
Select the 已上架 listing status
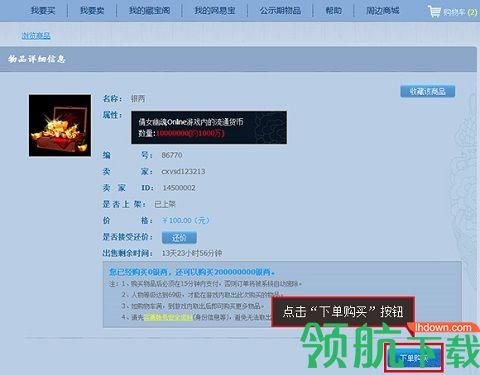coord(165,204)
